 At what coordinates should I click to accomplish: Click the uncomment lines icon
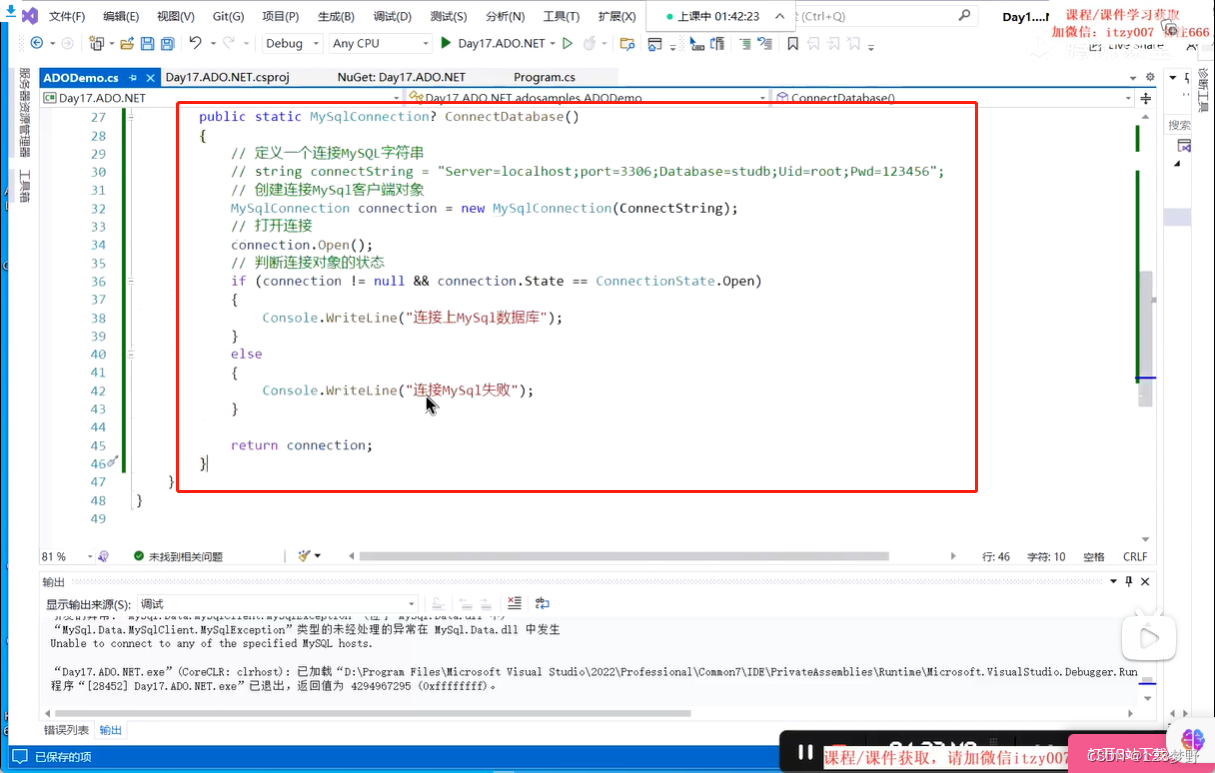(x=765, y=43)
